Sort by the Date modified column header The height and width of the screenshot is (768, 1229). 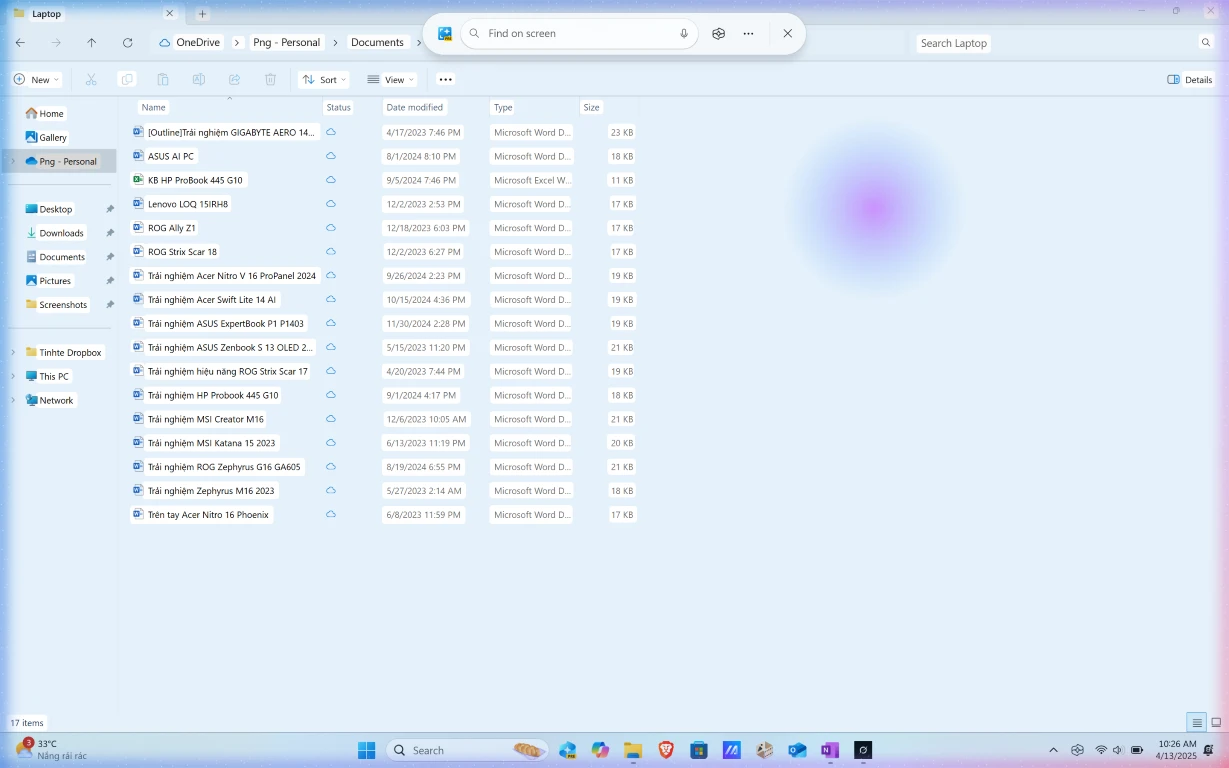414,107
